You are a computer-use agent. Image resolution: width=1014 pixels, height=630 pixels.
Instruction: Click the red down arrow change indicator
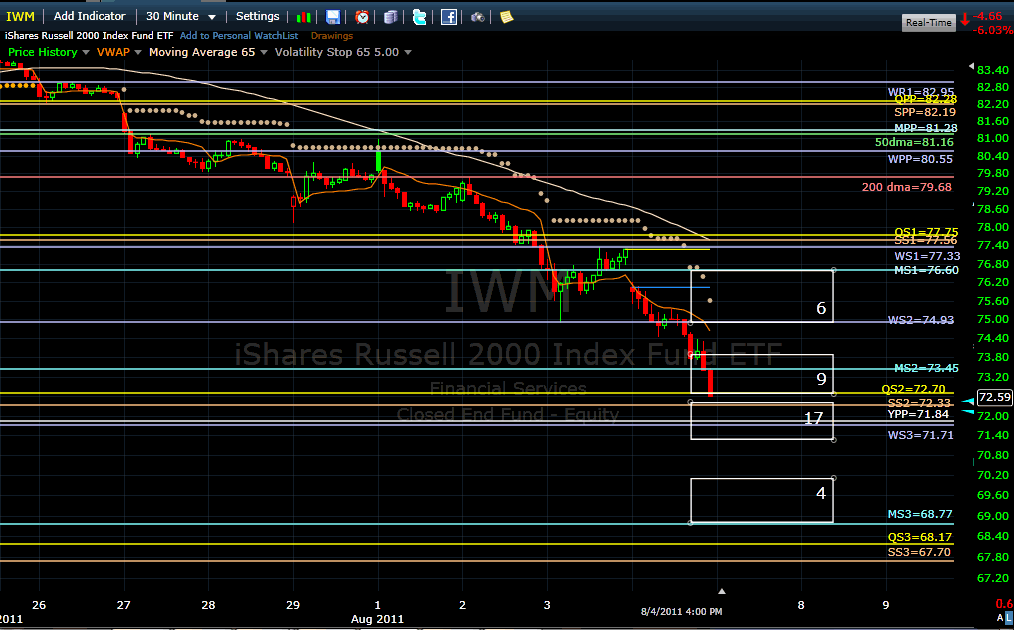coord(965,19)
